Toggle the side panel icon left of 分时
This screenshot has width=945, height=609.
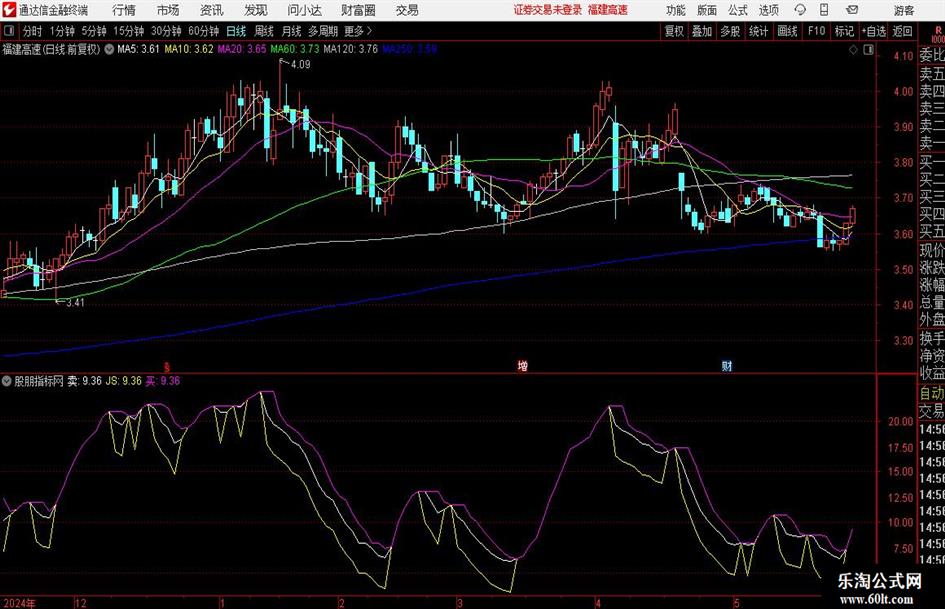(x=8, y=31)
